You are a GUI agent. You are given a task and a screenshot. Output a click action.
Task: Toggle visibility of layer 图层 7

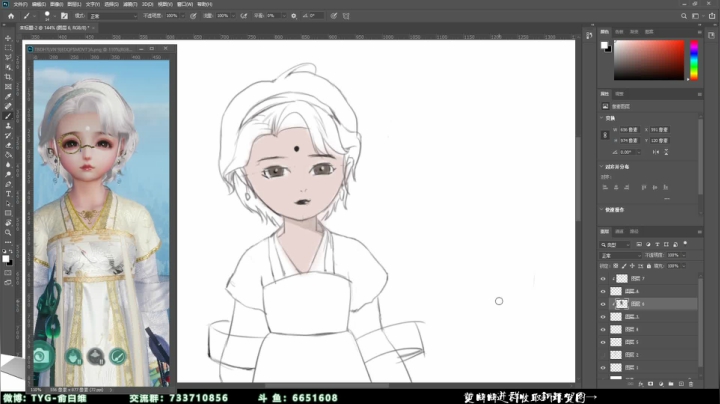click(603, 279)
